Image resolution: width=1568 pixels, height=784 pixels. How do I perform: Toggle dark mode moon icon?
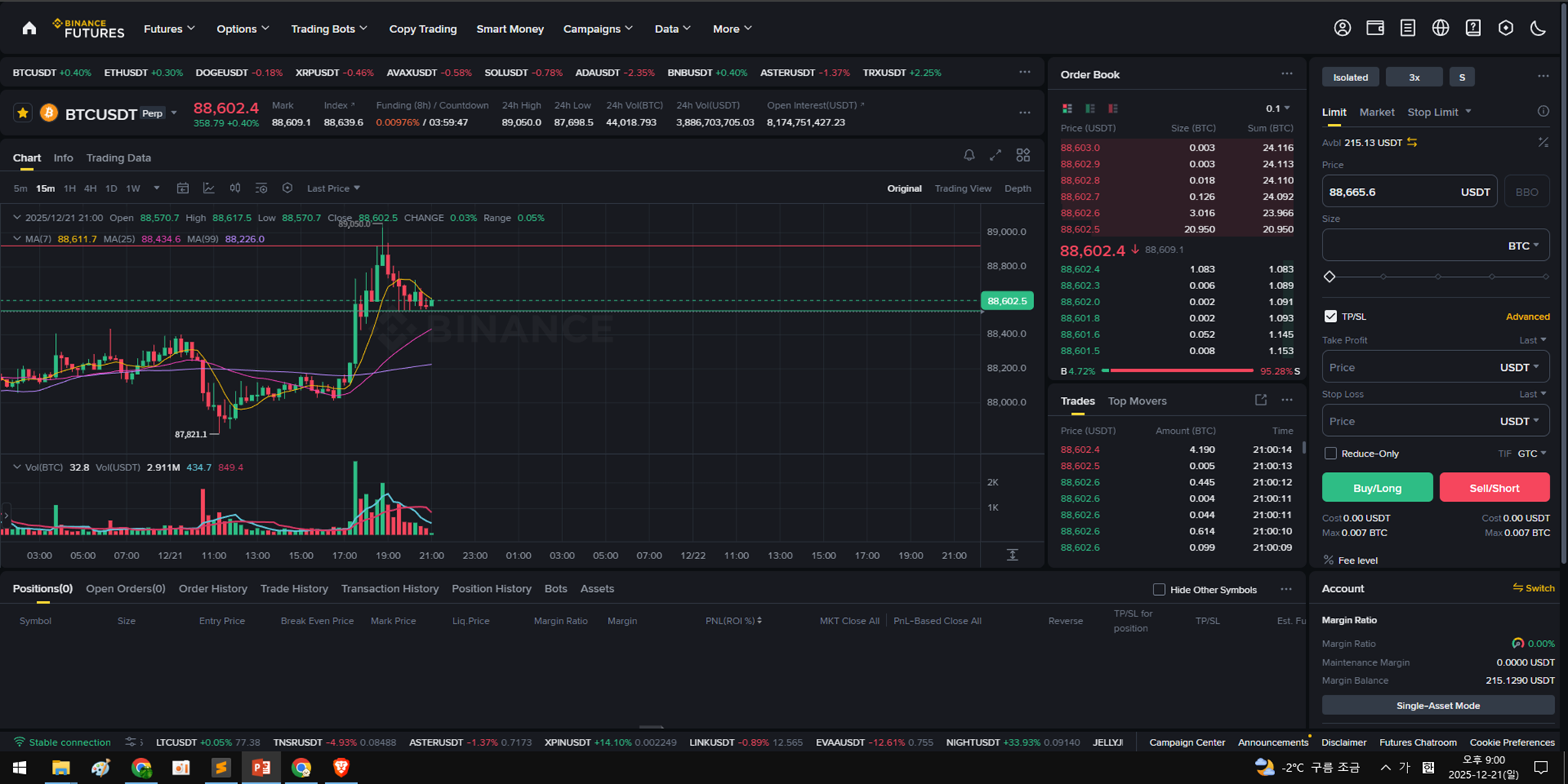click(x=1538, y=28)
